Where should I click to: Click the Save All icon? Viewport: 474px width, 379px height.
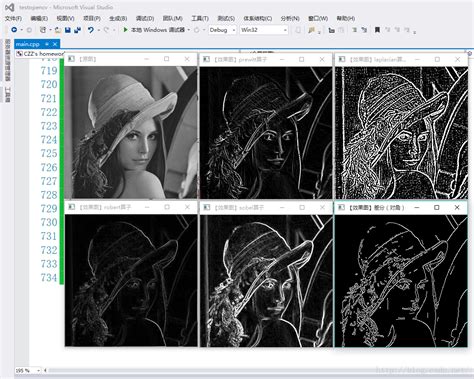[78, 30]
